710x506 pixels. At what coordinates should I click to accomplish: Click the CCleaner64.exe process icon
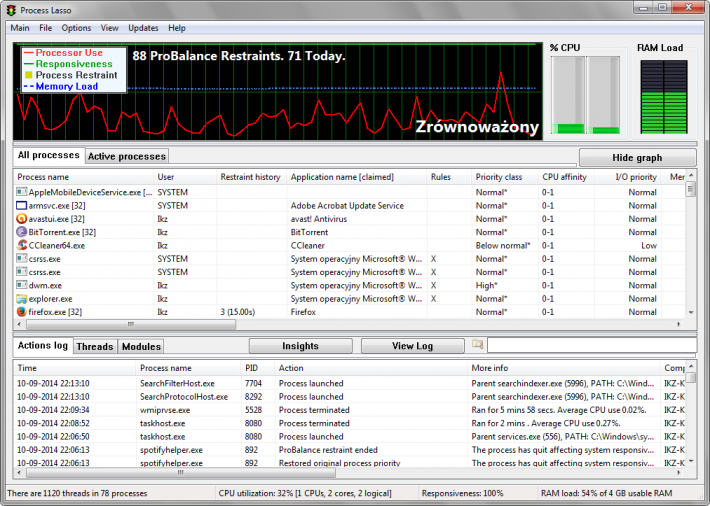21,246
